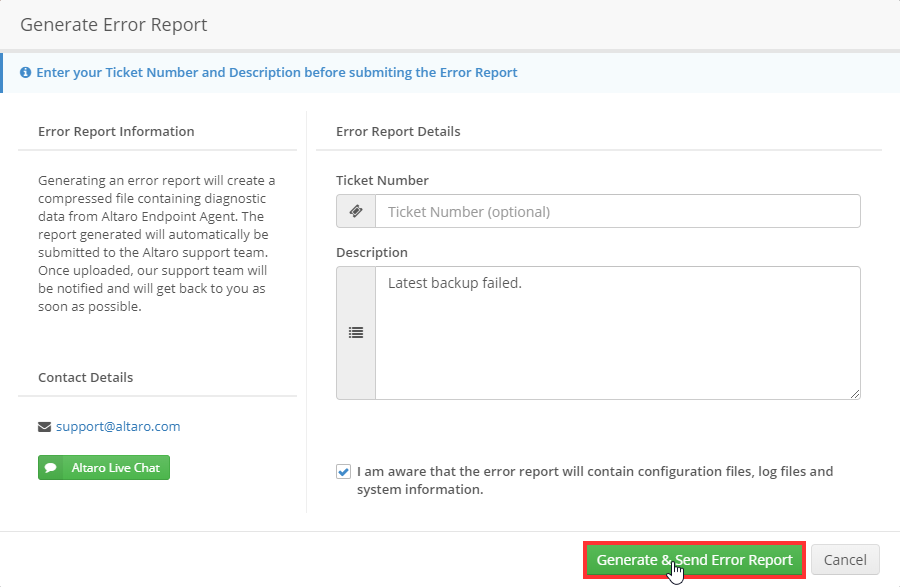The image size is (900, 587).
Task: Click the Description resize handle corner
Action: point(855,394)
